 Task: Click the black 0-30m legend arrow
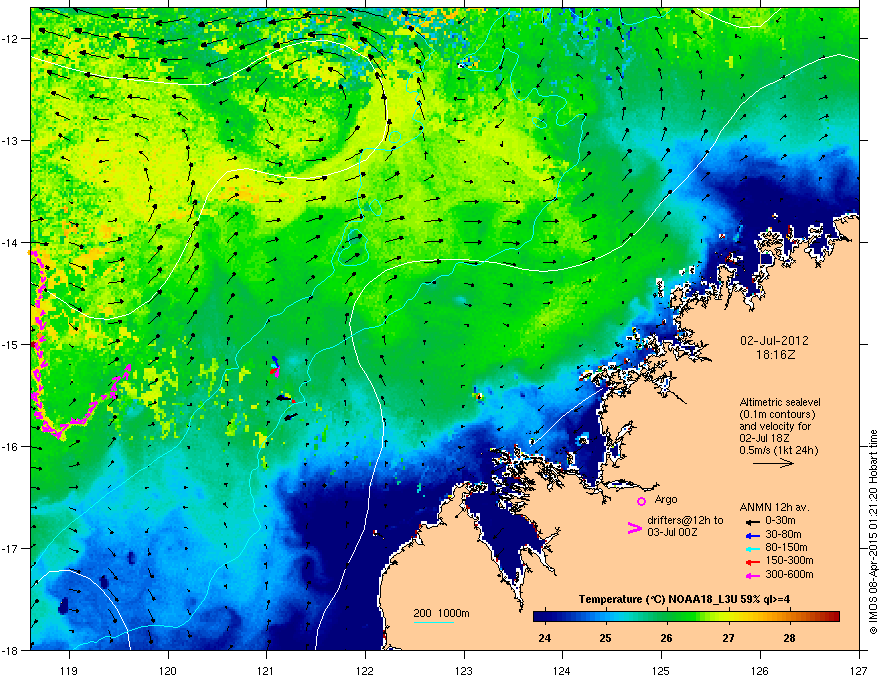pyautogui.click(x=753, y=522)
